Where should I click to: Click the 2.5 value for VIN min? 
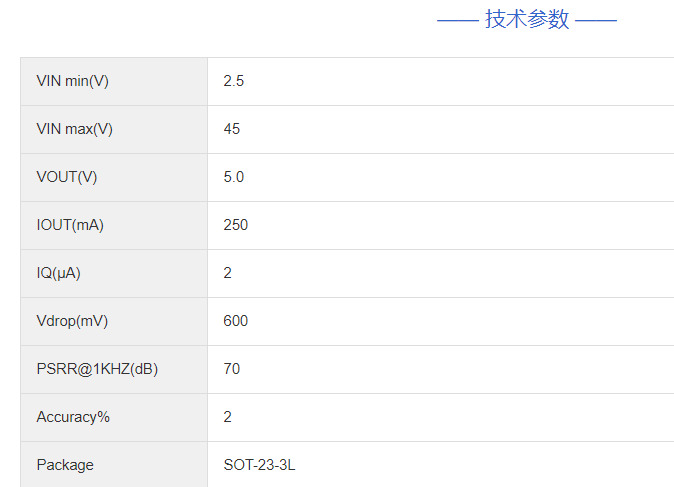point(234,81)
